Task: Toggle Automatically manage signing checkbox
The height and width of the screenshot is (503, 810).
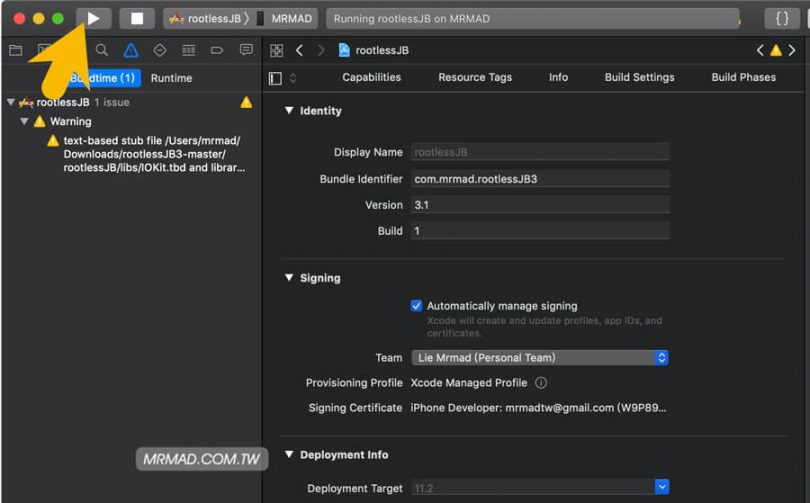Action: pos(416,306)
